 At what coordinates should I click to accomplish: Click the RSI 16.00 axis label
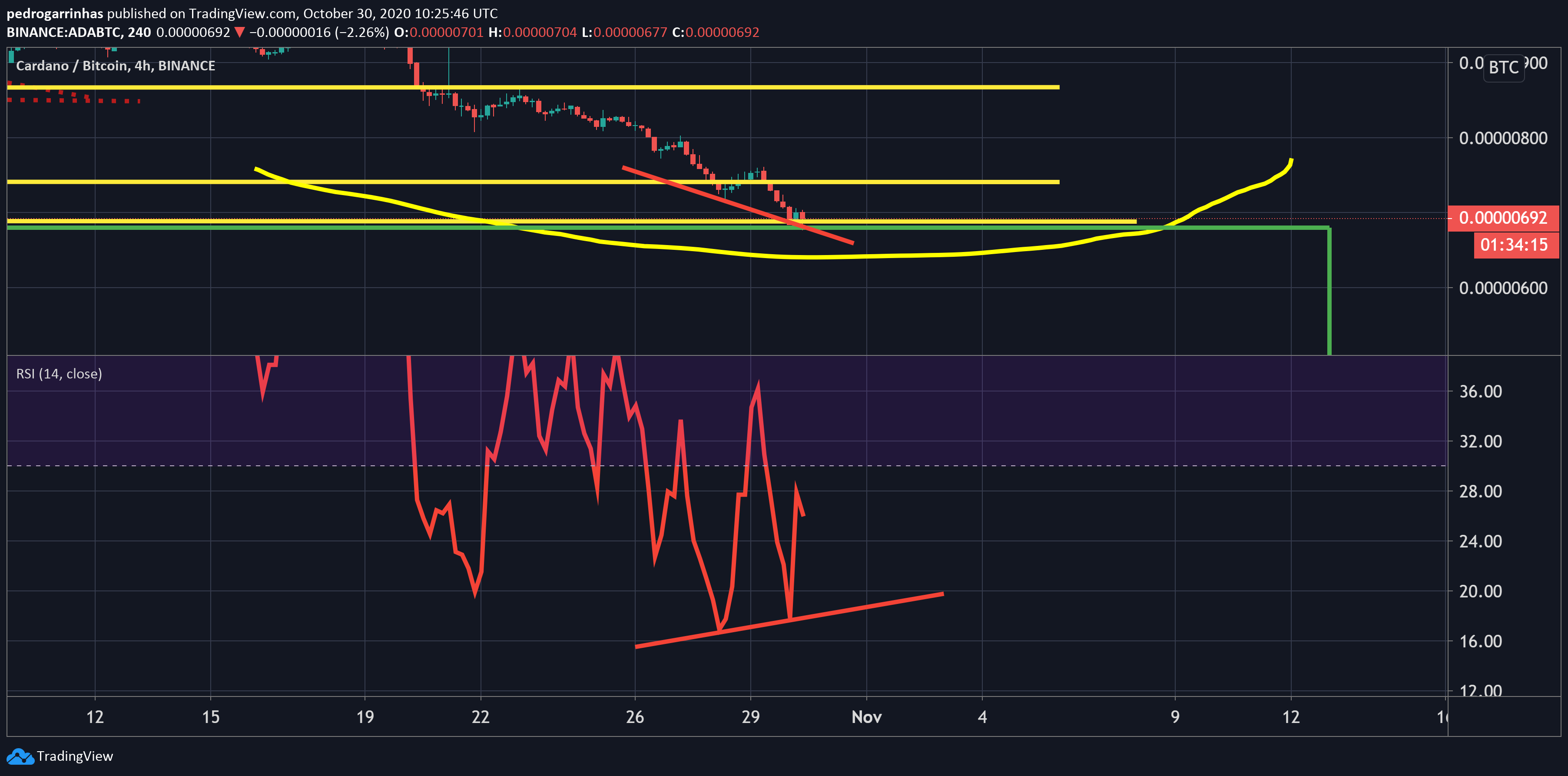[1480, 641]
